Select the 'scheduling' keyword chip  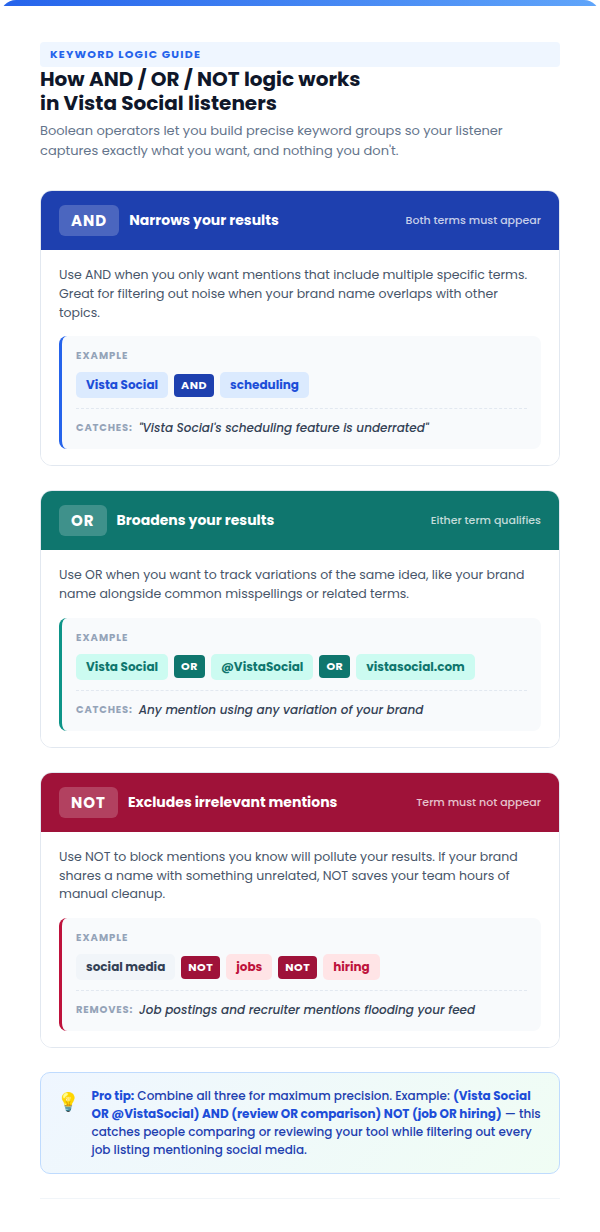click(x=264, y=385)
